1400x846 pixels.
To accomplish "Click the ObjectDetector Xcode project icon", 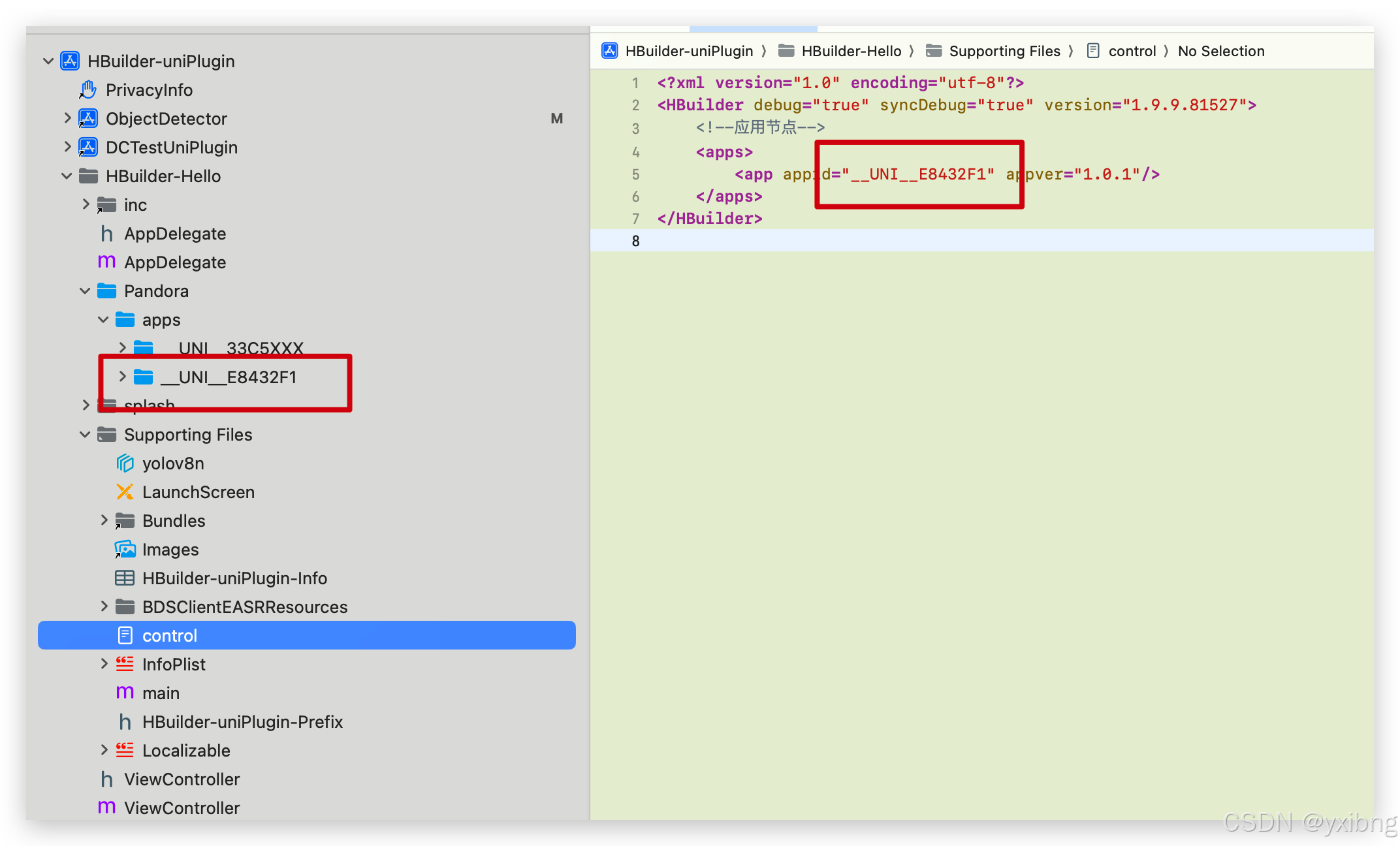I will 88,119.
